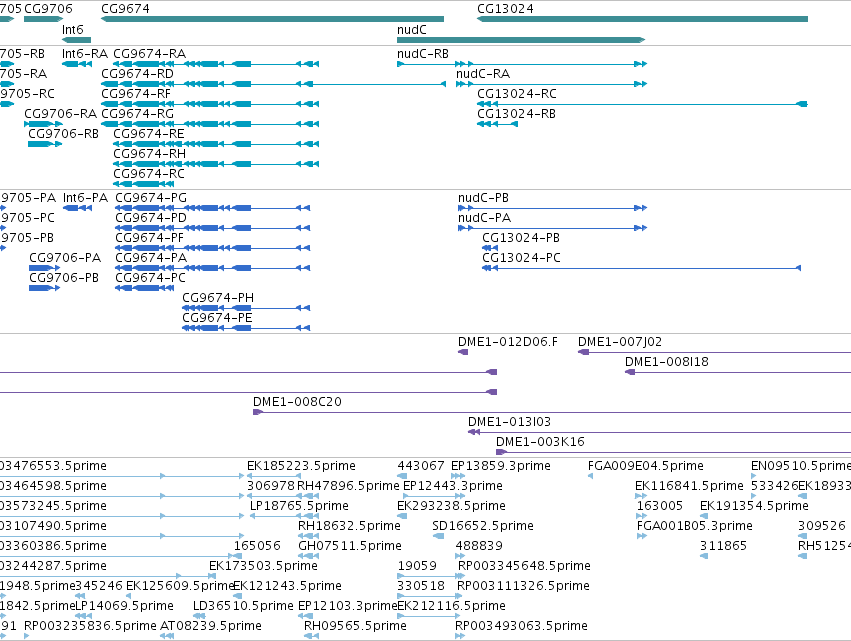Click the EK173503.5prime EST label
Viewport: 851px width, 641px height.
pos(263,566)
